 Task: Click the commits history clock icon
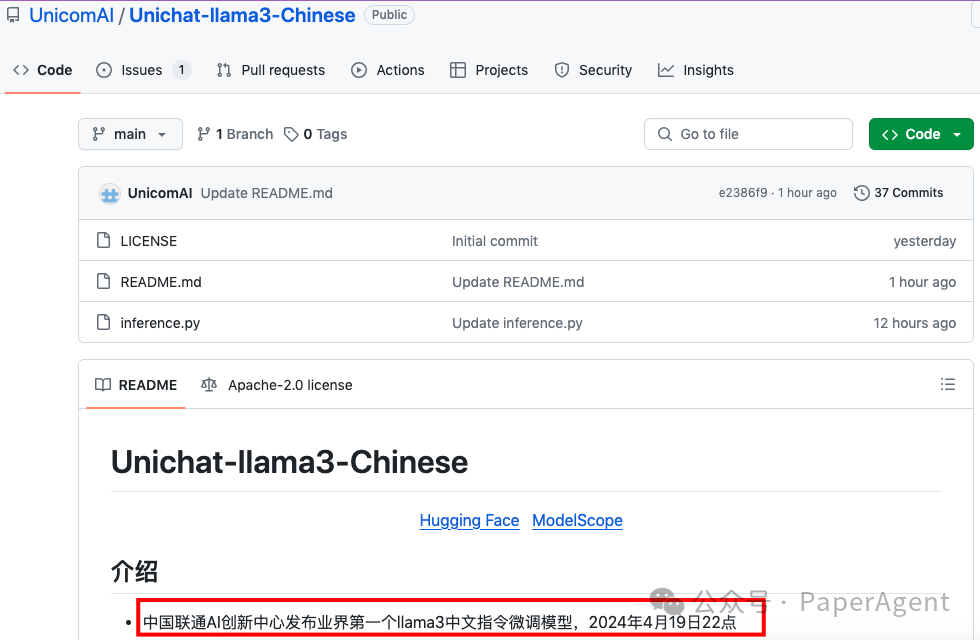861,192
